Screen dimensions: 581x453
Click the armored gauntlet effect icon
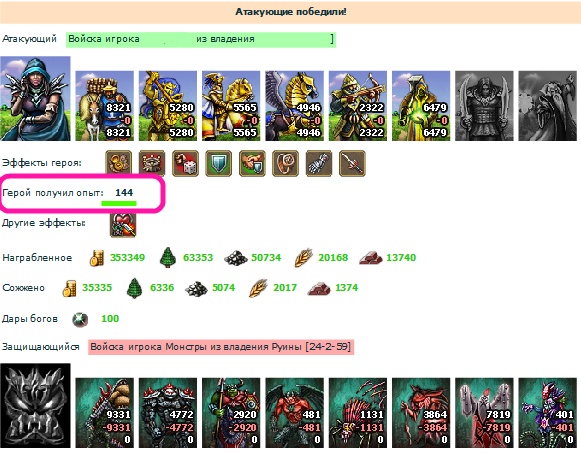tap(319, 163)
